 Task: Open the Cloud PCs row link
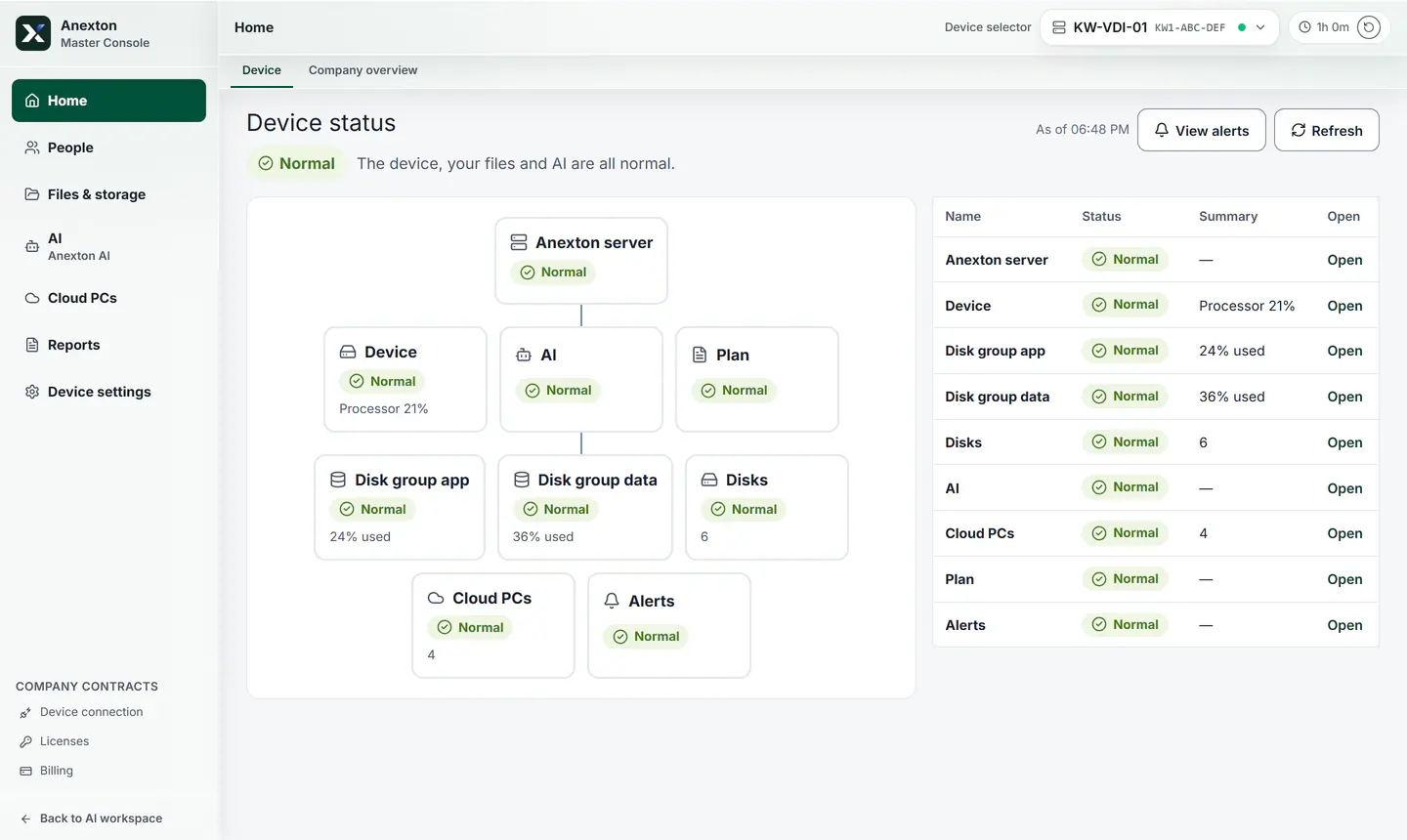(x=1344, y=533)
